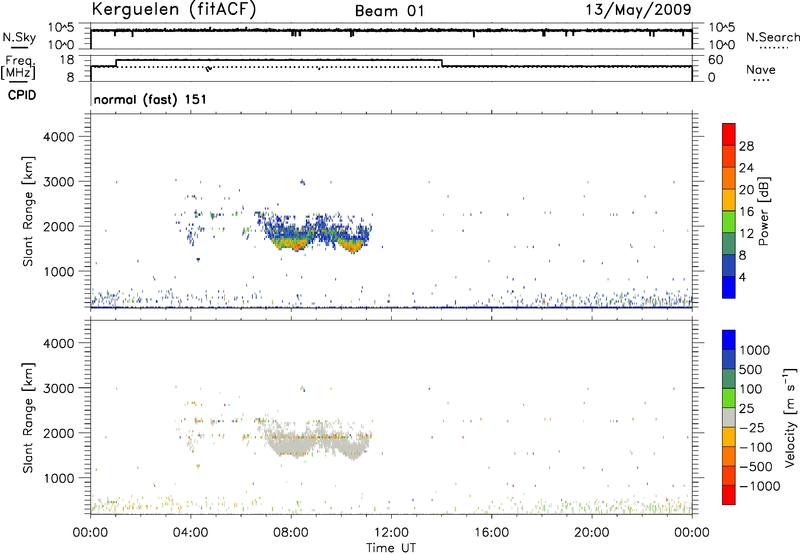Click the grey segment of velocity color bar
The height and width of the screenshot is (554, 800).
tap(729, 418)
